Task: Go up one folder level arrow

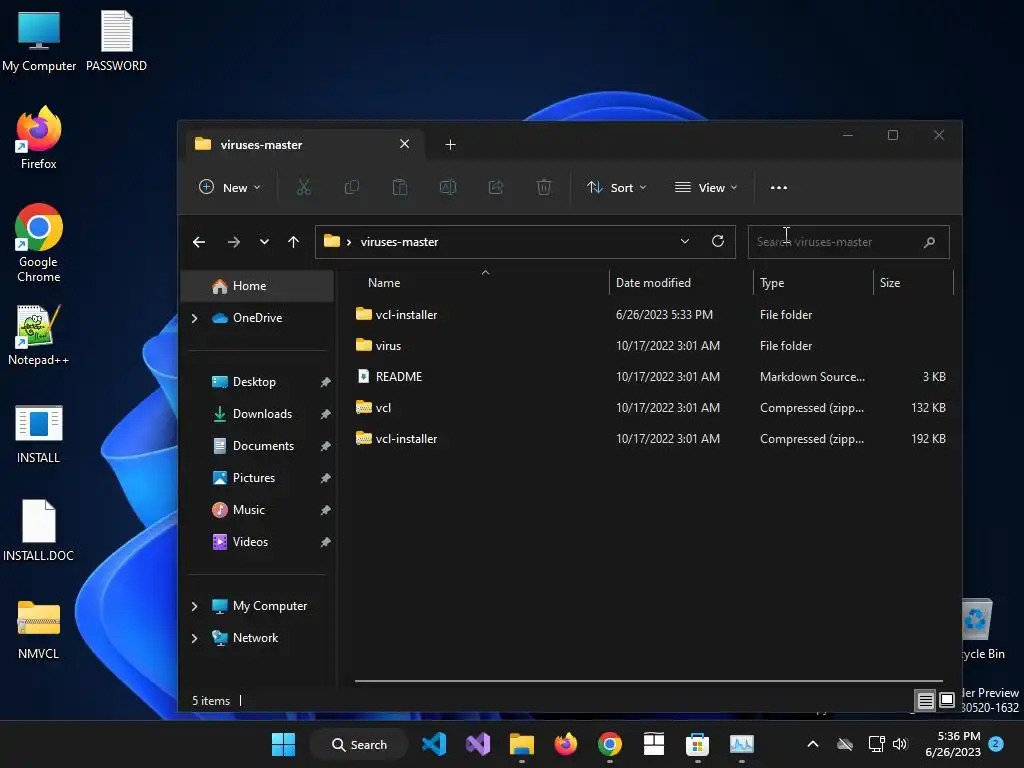Action: point(293,242)
